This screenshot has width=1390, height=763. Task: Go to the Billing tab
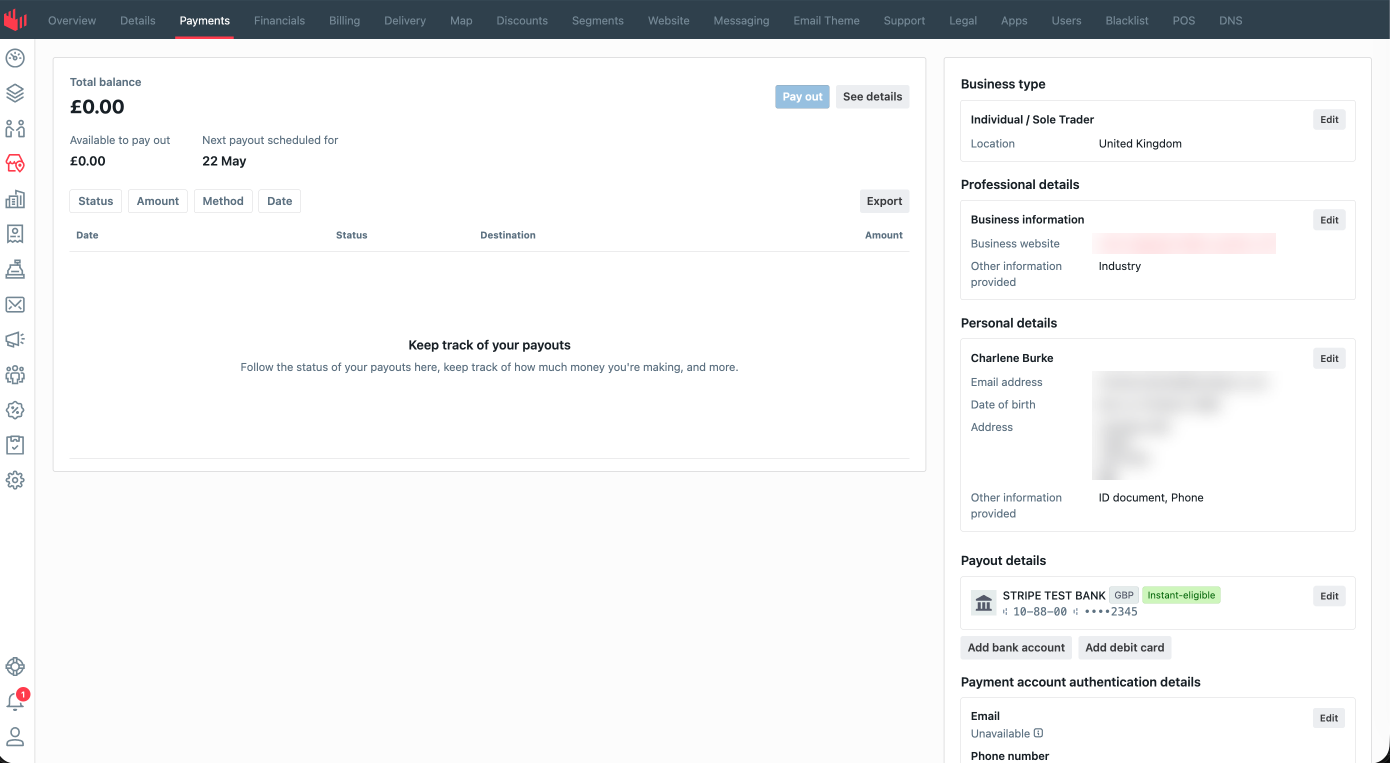[x=345, y=20]
